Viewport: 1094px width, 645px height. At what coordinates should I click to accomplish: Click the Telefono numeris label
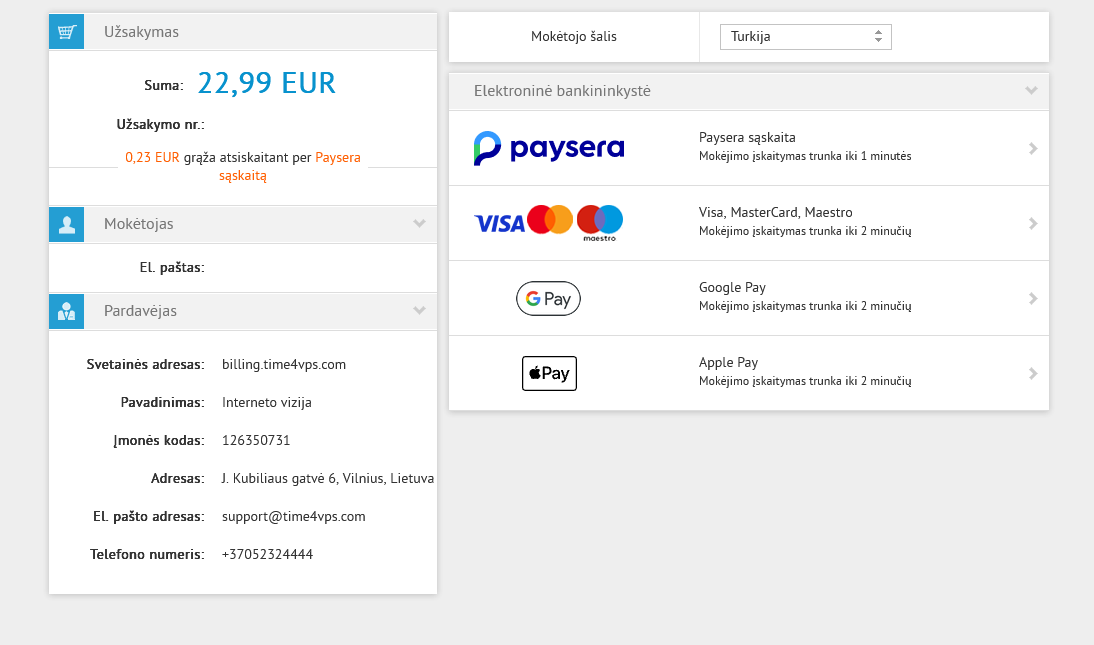[x=147, y=554]
